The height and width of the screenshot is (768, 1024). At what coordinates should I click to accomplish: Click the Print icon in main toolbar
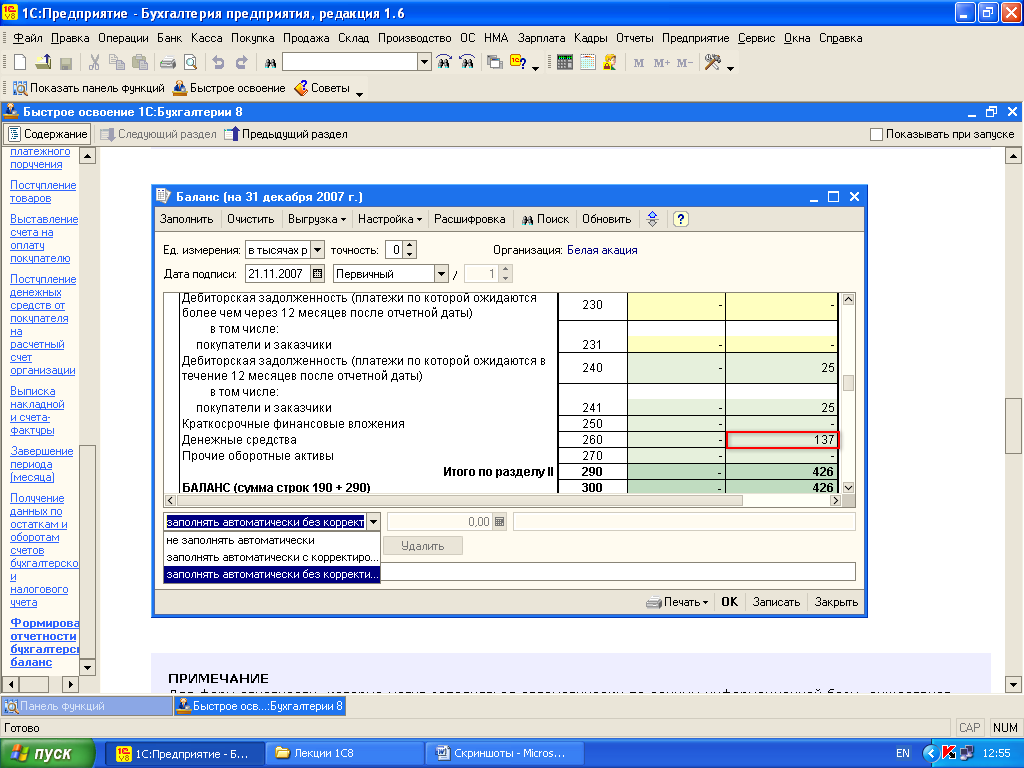tap(168, 63)
